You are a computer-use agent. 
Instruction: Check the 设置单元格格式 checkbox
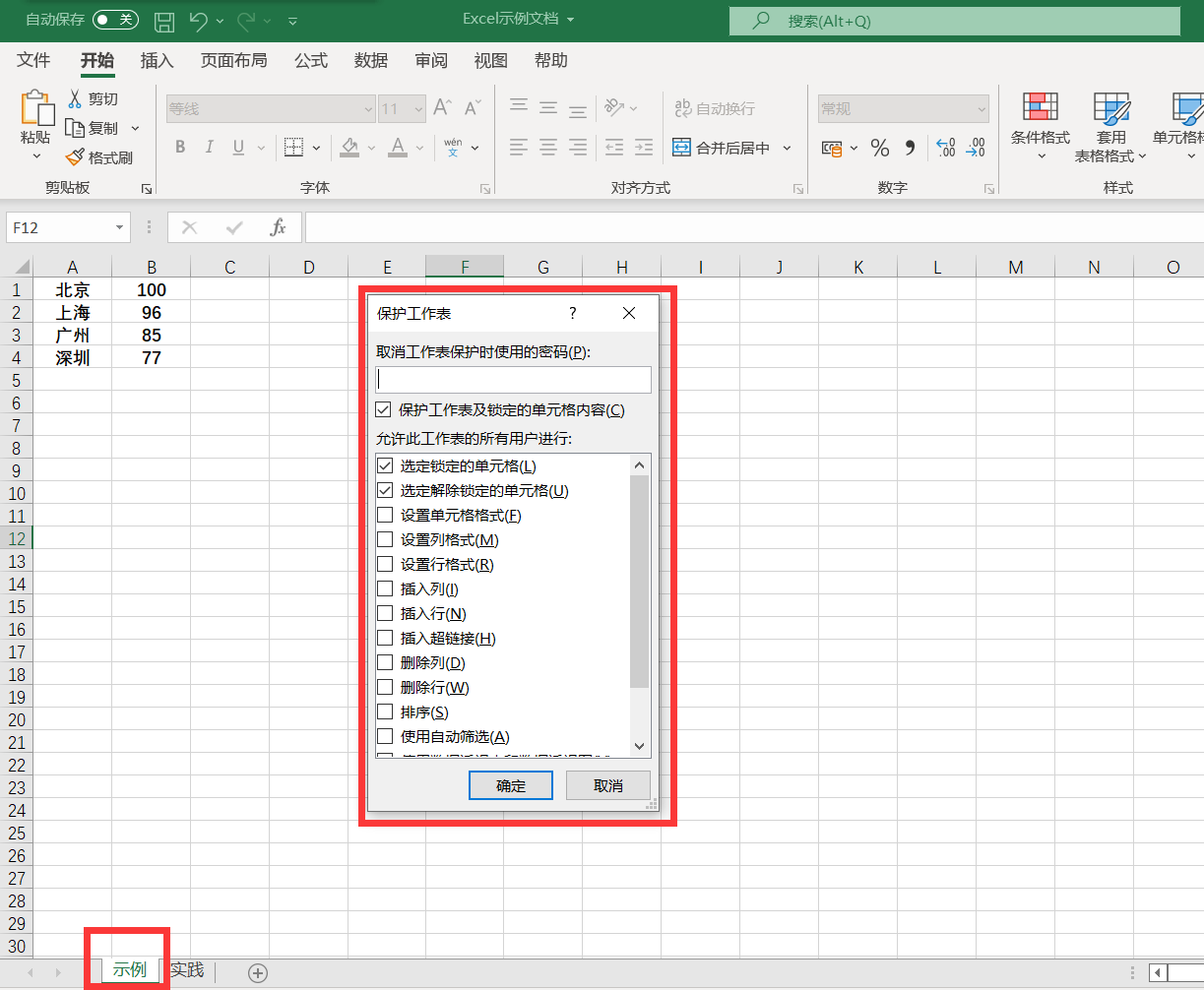point(385,515)
